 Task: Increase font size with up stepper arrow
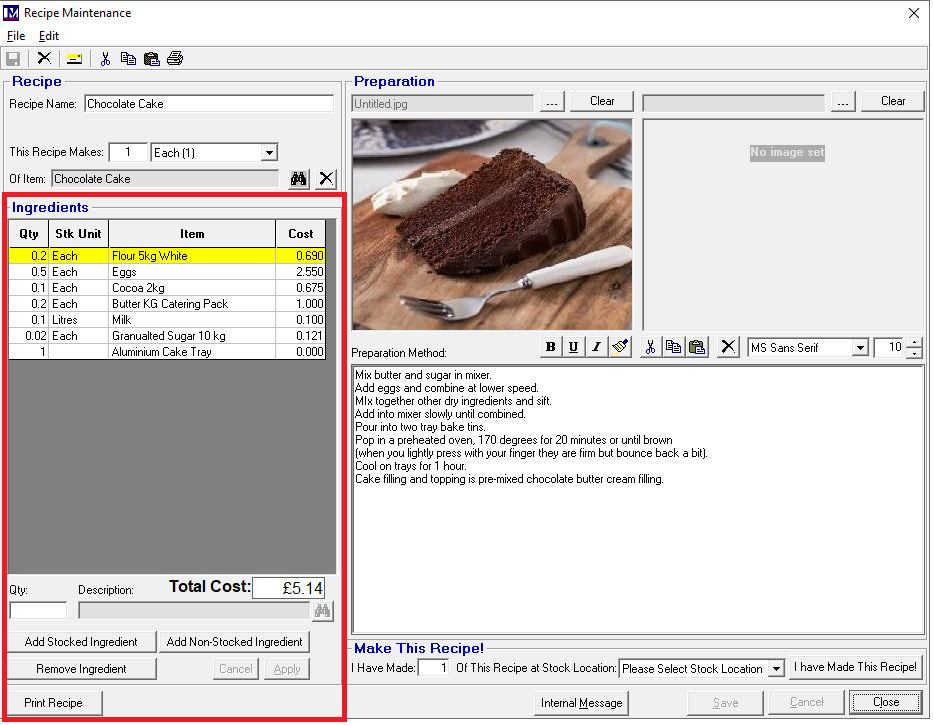[x=914, y=343]
